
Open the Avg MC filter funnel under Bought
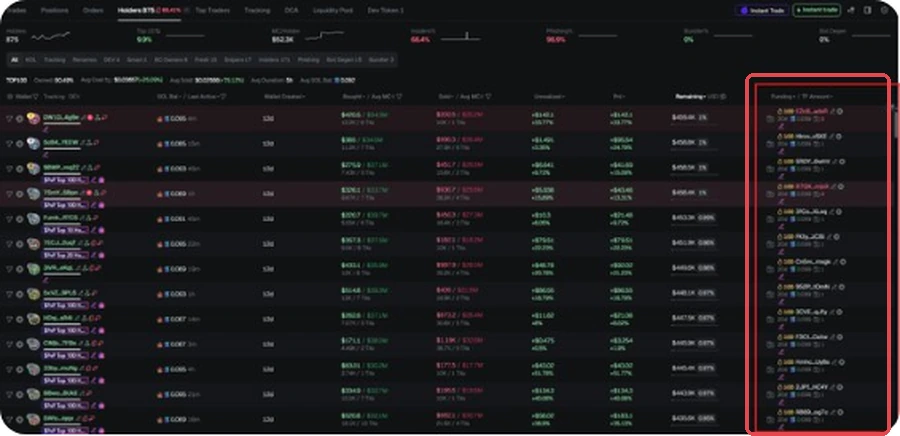tap(399, 96)
